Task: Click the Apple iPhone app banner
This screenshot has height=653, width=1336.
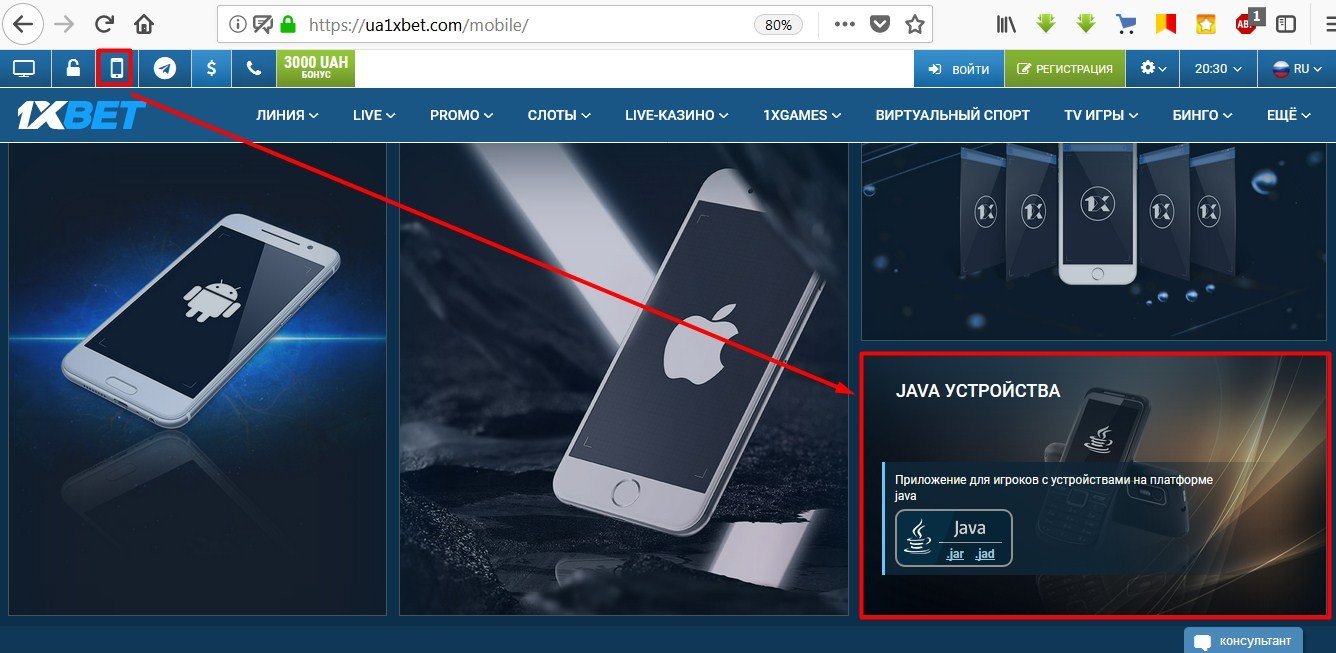Action: tap(624, 378)
